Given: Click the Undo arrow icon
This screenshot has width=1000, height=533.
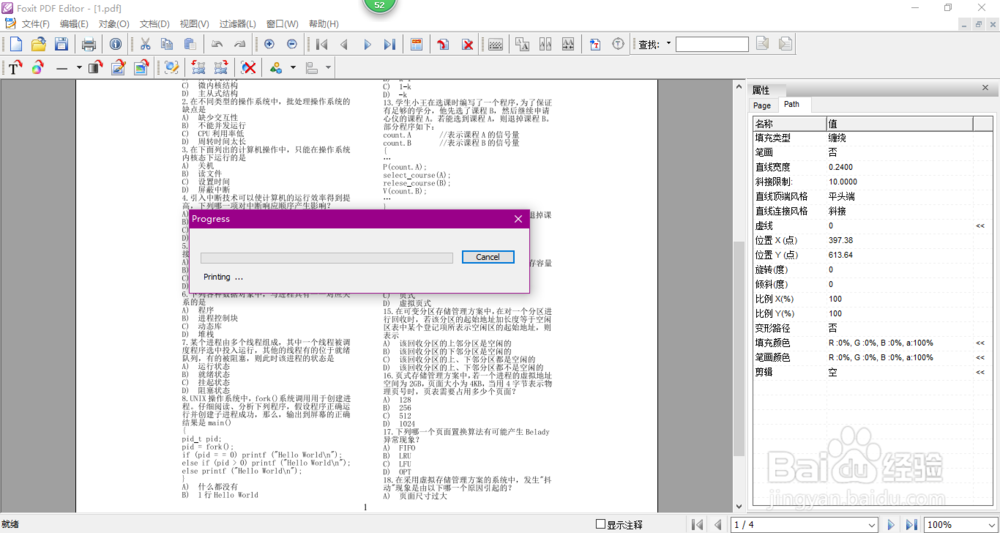Looking at the screenshot, I should pyautogui.click(x=217, y=44).
